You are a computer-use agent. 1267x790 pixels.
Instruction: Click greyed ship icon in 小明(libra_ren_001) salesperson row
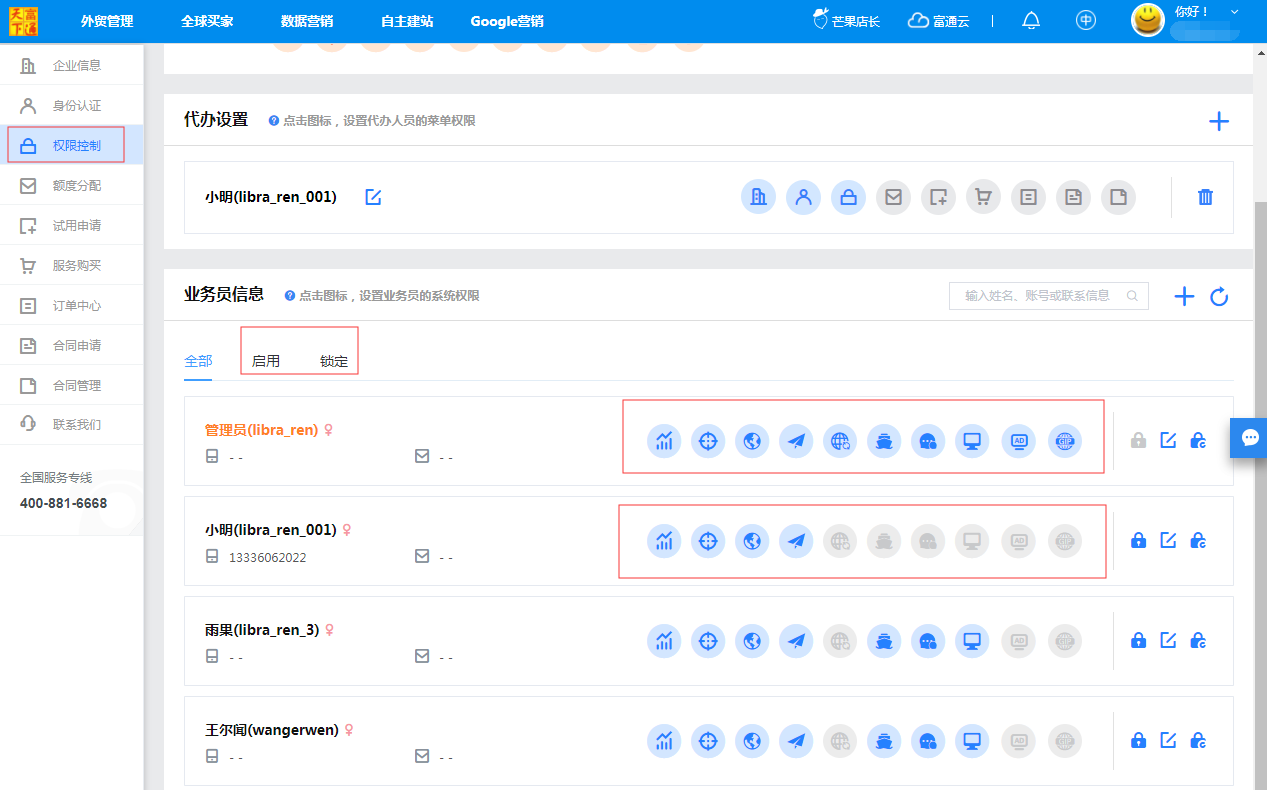point(884,541)
